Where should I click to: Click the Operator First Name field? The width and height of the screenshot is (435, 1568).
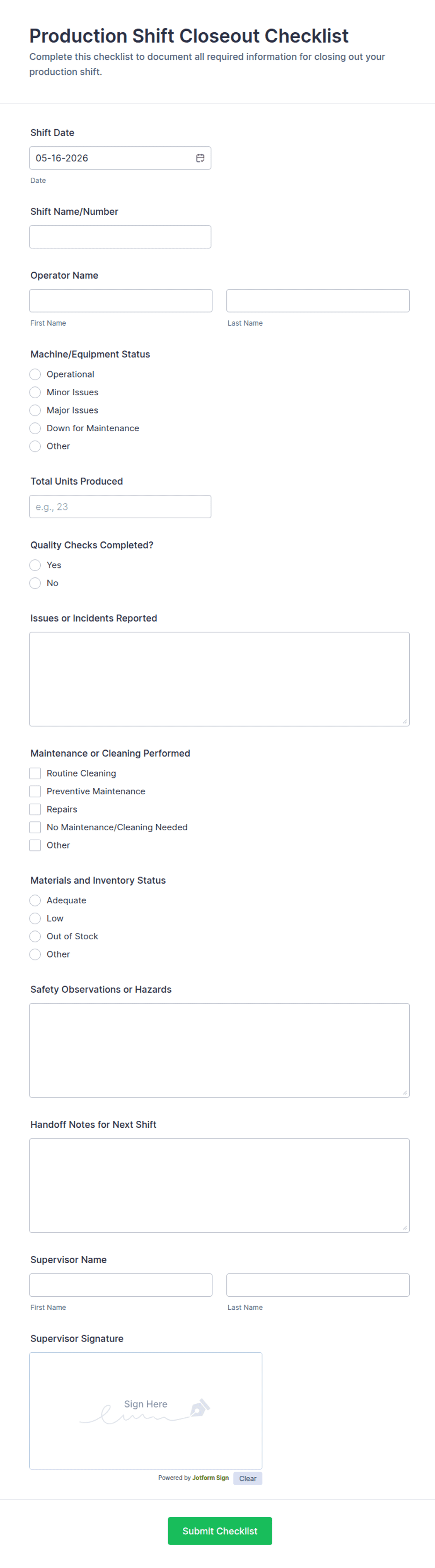coord(121,301)
